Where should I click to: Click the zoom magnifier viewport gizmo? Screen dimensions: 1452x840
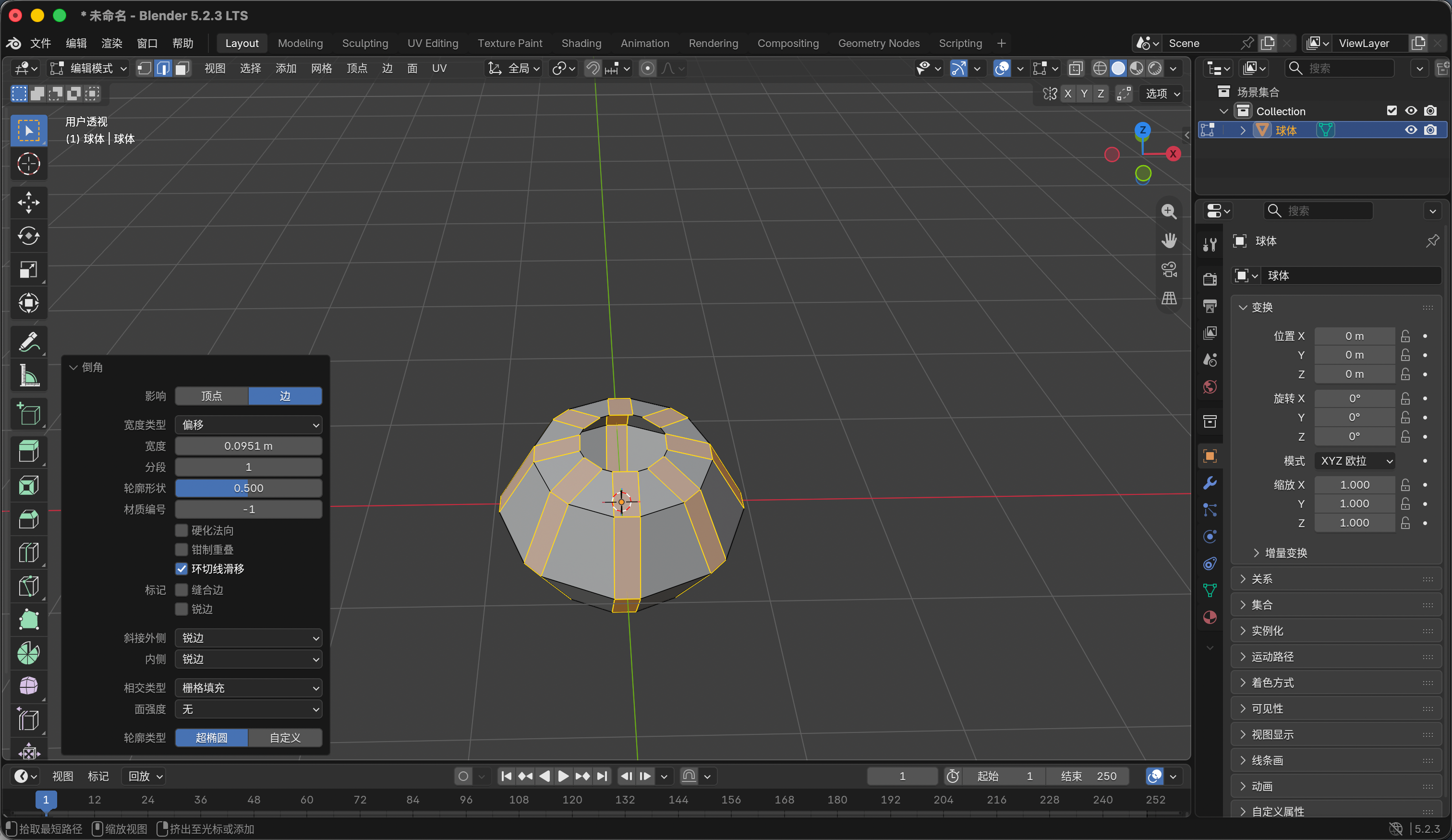point(1169,212)
